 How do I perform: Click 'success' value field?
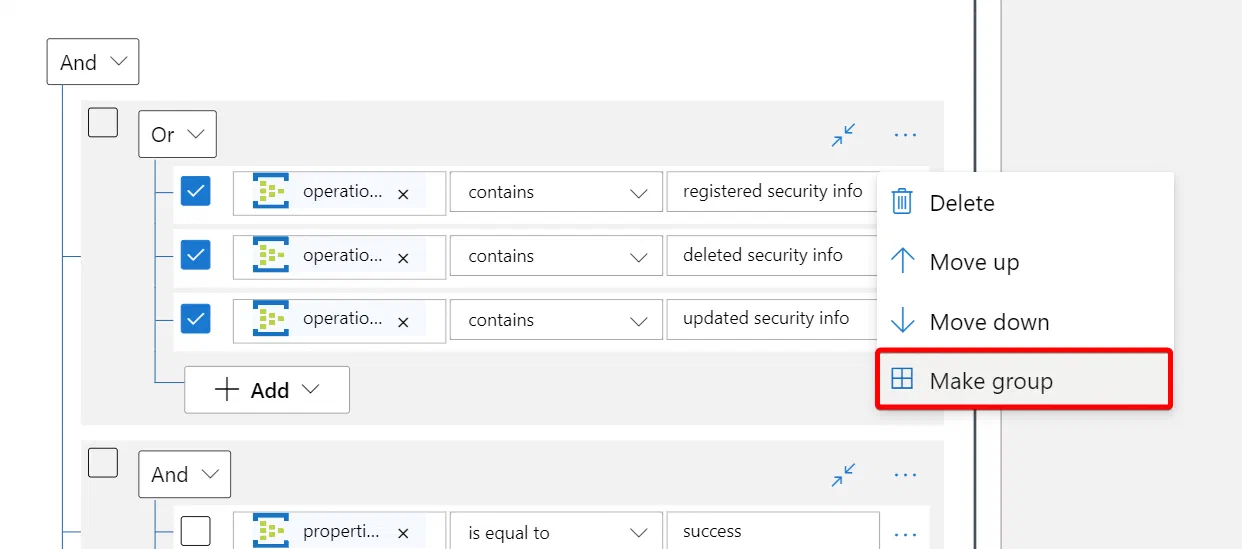click(x=773, y=531)
